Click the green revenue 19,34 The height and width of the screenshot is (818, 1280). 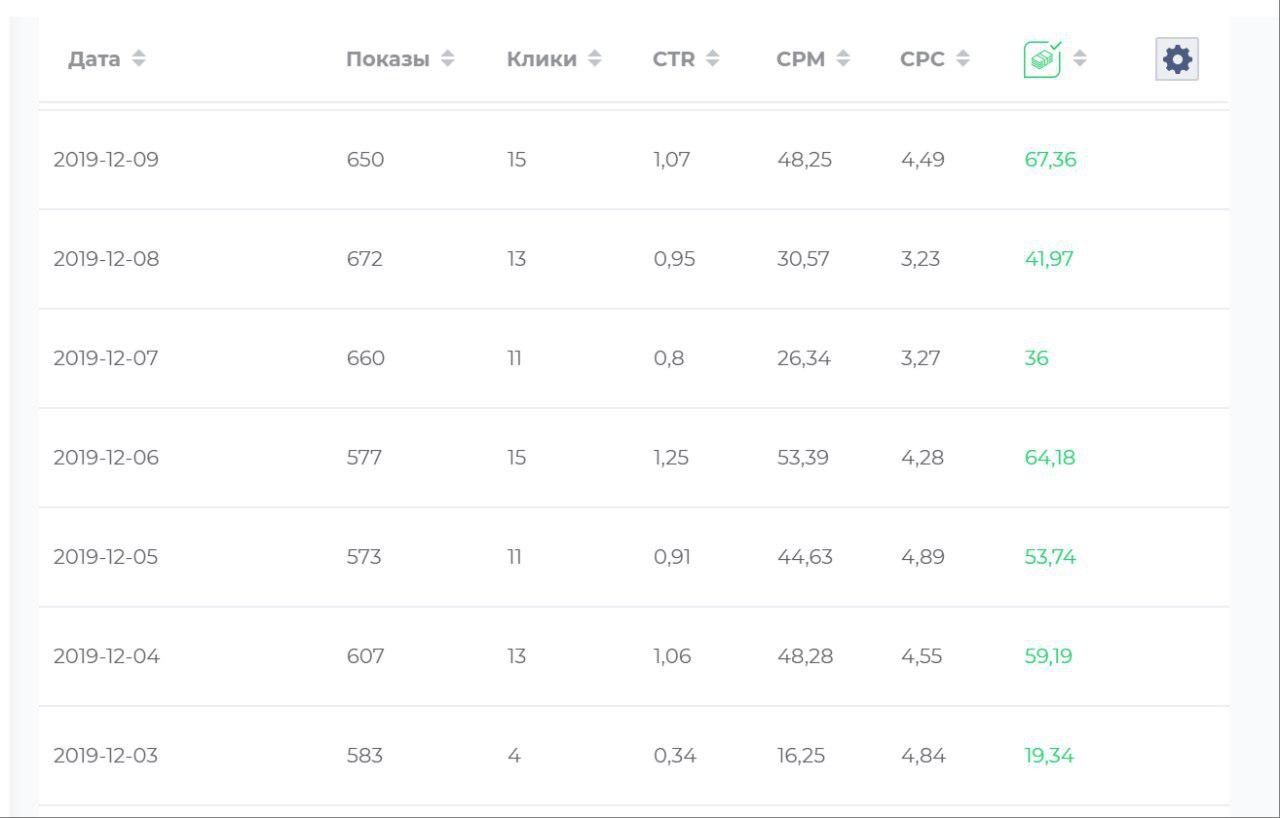tap(1048, 755)
